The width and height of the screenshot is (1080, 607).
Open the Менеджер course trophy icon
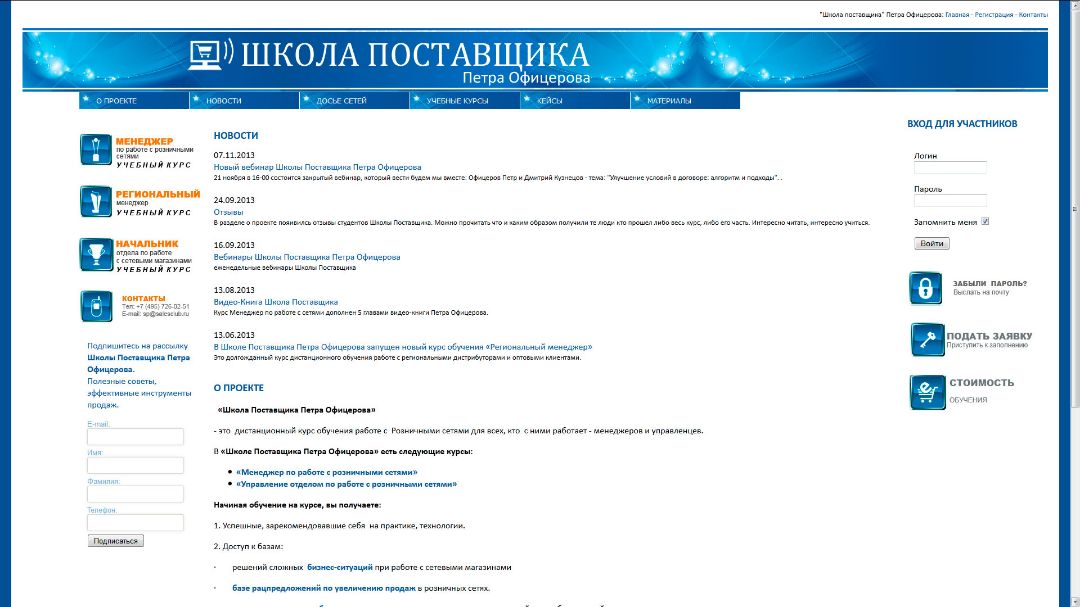[x=96, y=150]
